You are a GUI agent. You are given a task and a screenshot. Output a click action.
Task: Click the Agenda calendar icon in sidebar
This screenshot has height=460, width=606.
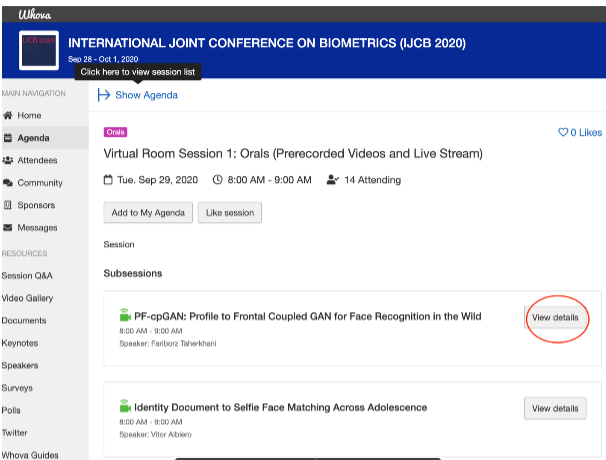[x=8, y=138]
